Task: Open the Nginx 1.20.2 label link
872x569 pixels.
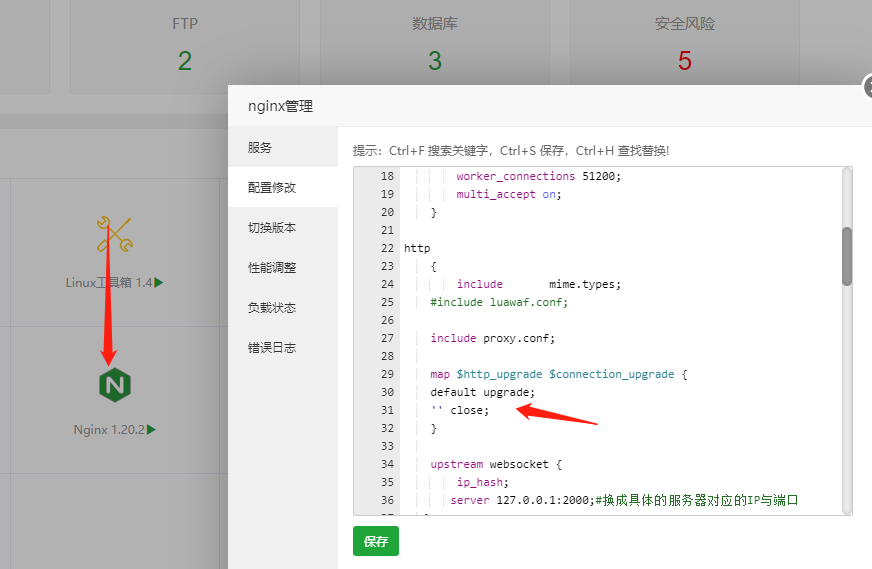Action: point(109,429)
